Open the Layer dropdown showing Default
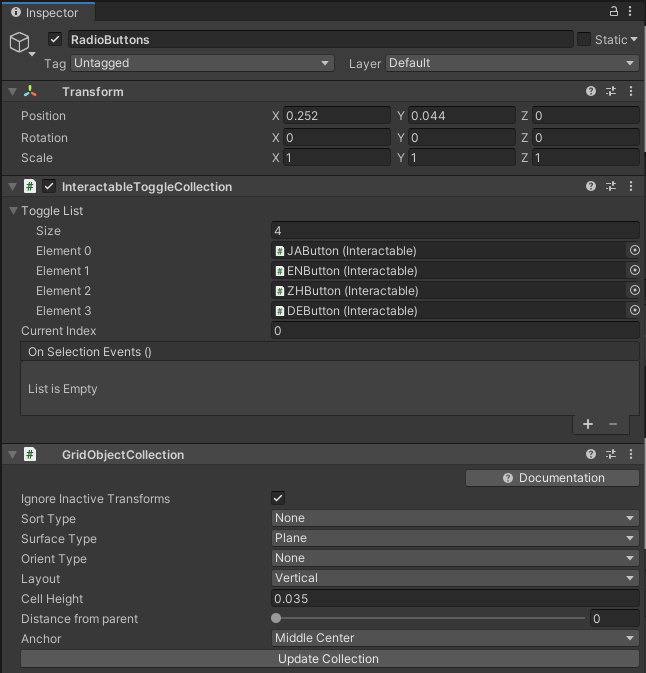 512,63
